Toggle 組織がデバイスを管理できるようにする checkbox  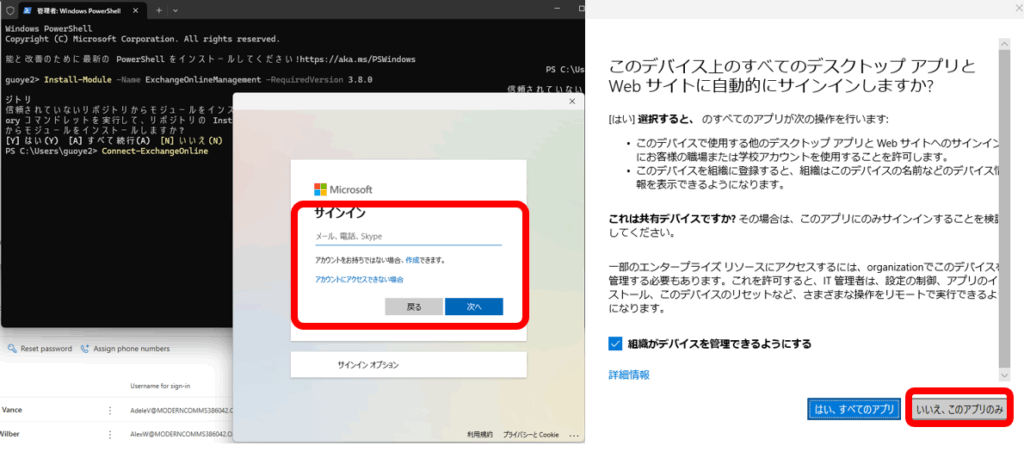(615, 344)
